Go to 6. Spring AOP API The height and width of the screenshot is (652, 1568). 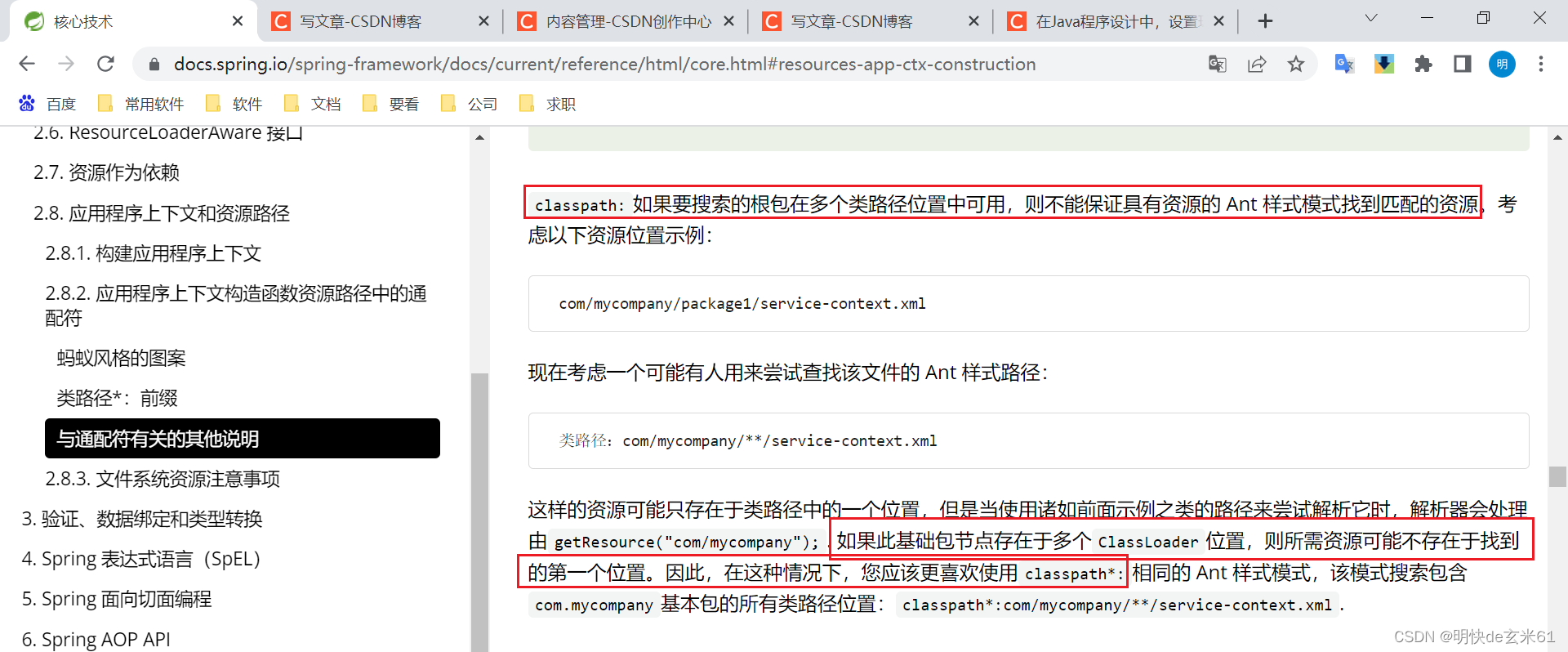(96, 639)
